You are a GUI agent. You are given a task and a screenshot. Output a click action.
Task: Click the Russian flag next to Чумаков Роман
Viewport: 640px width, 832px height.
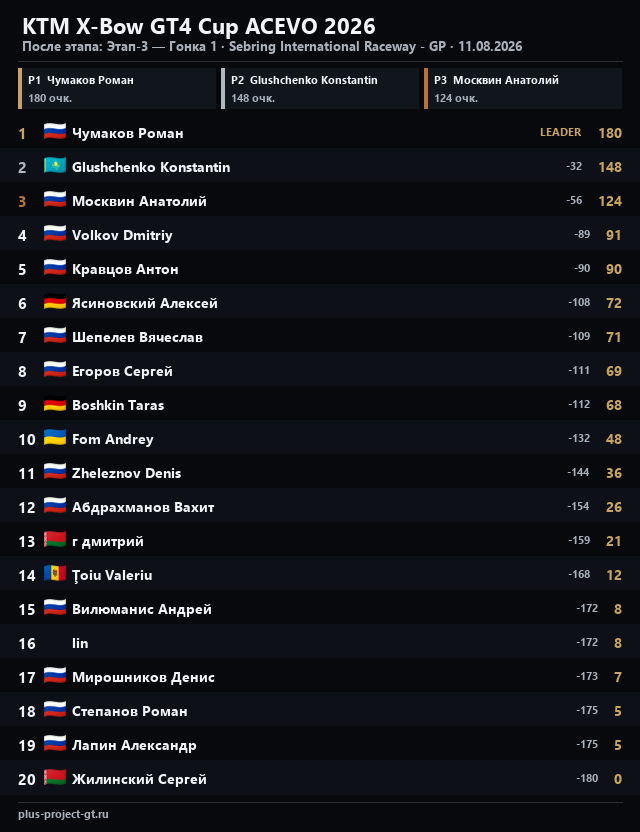pos(55,132)
